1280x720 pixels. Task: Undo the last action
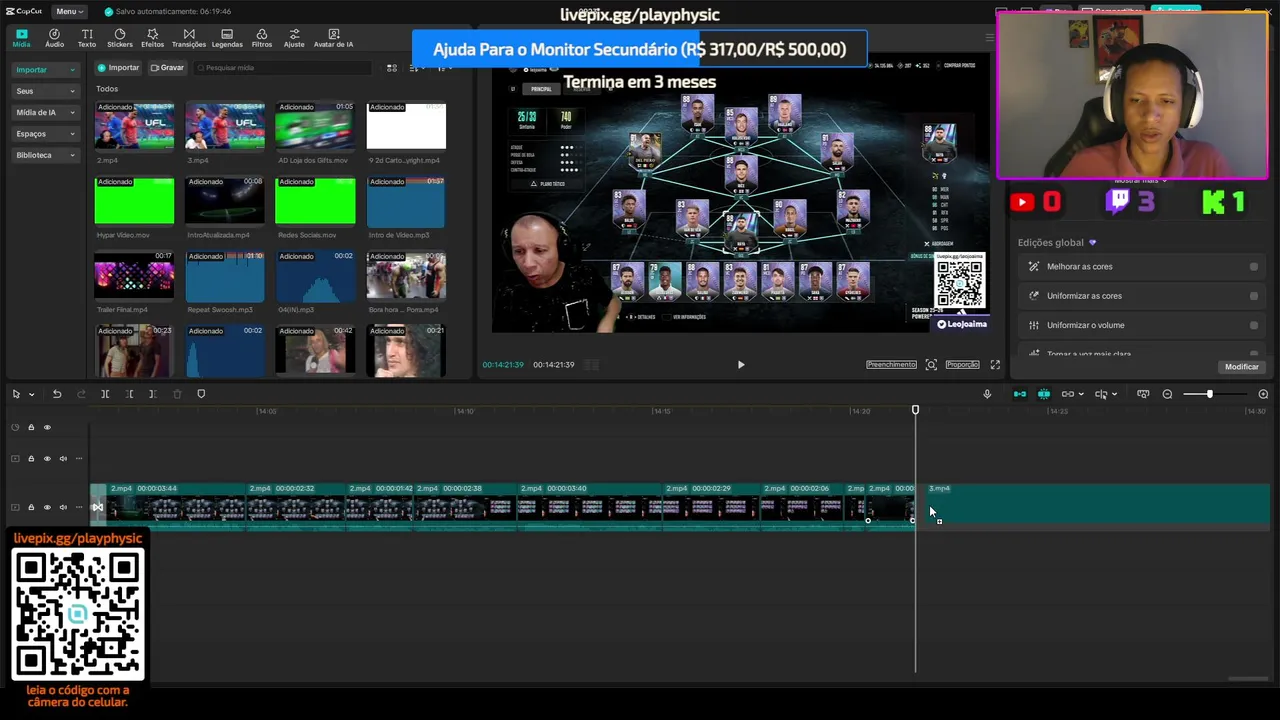[x=57, y=394]
